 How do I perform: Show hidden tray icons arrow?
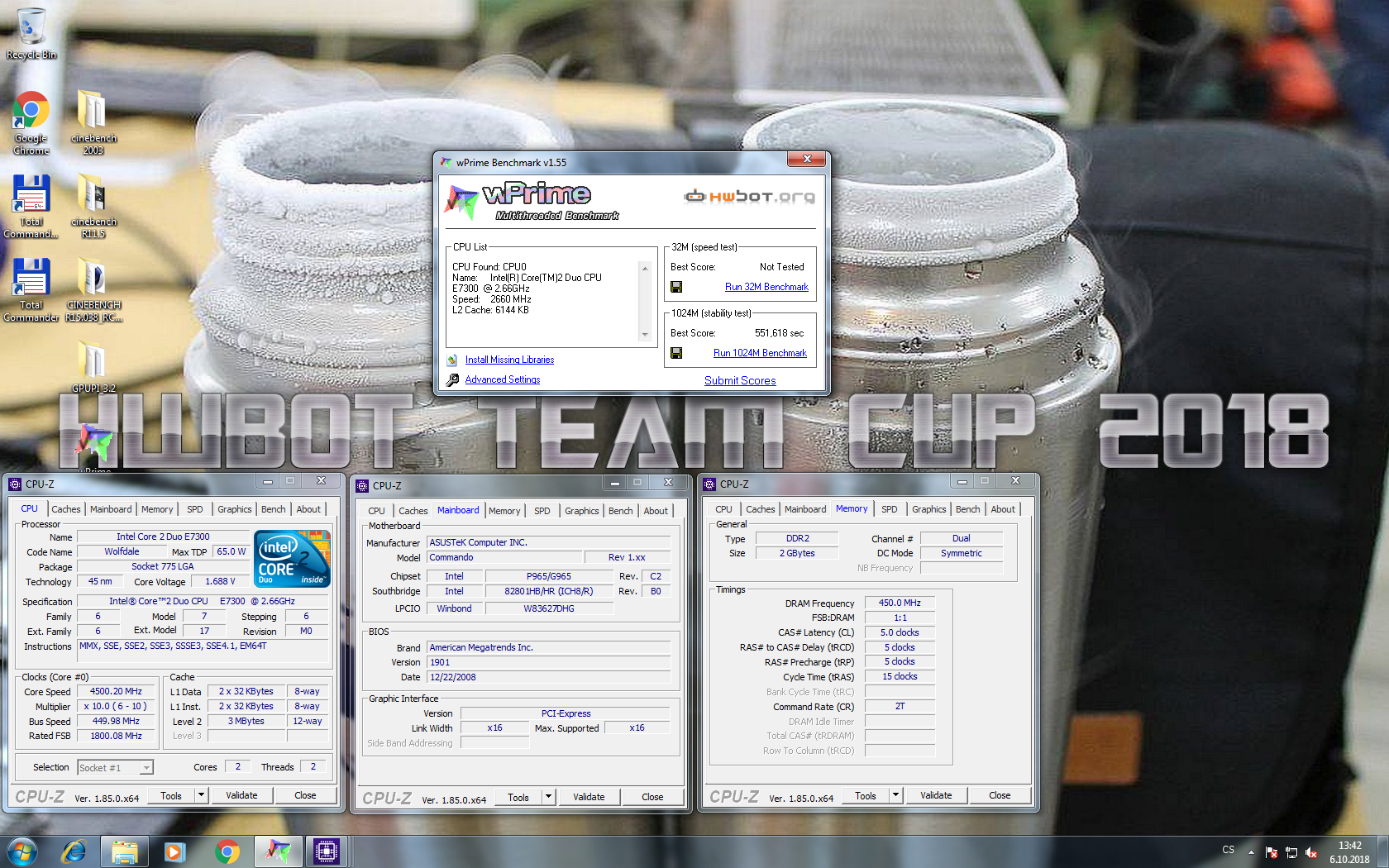click(1251, 852)
